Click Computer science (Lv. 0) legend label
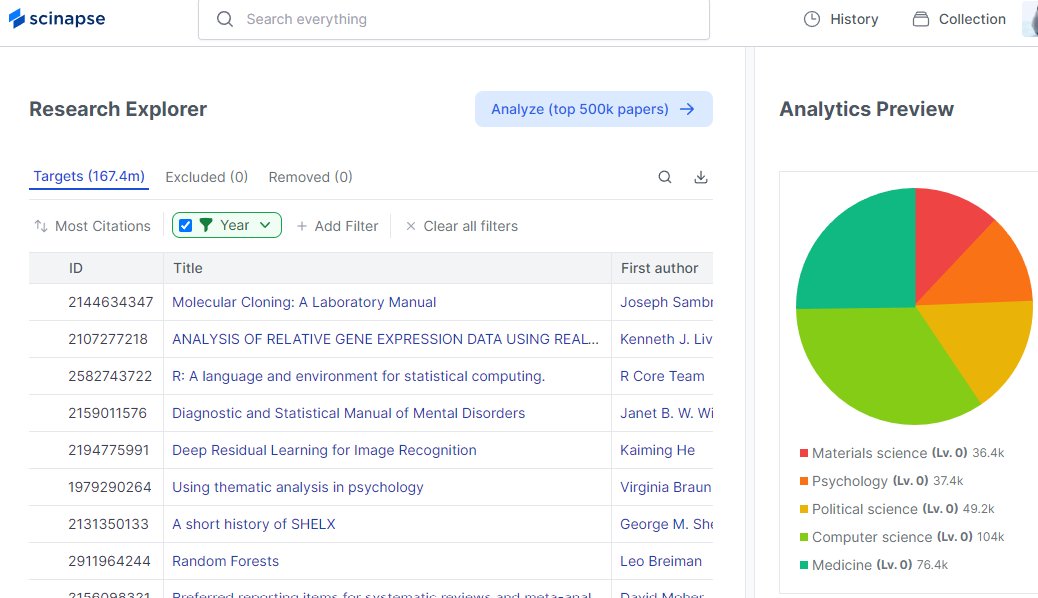The width and height of the screenshot is (1038, 598). click(892, 537)
